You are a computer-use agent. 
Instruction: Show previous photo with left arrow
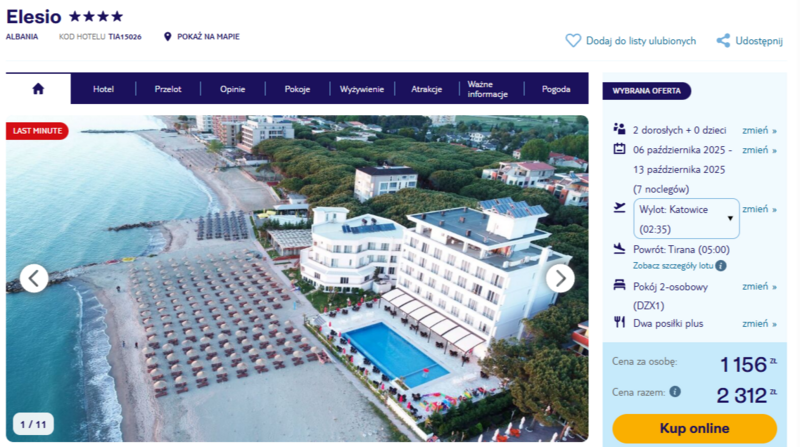coord(34,279)
